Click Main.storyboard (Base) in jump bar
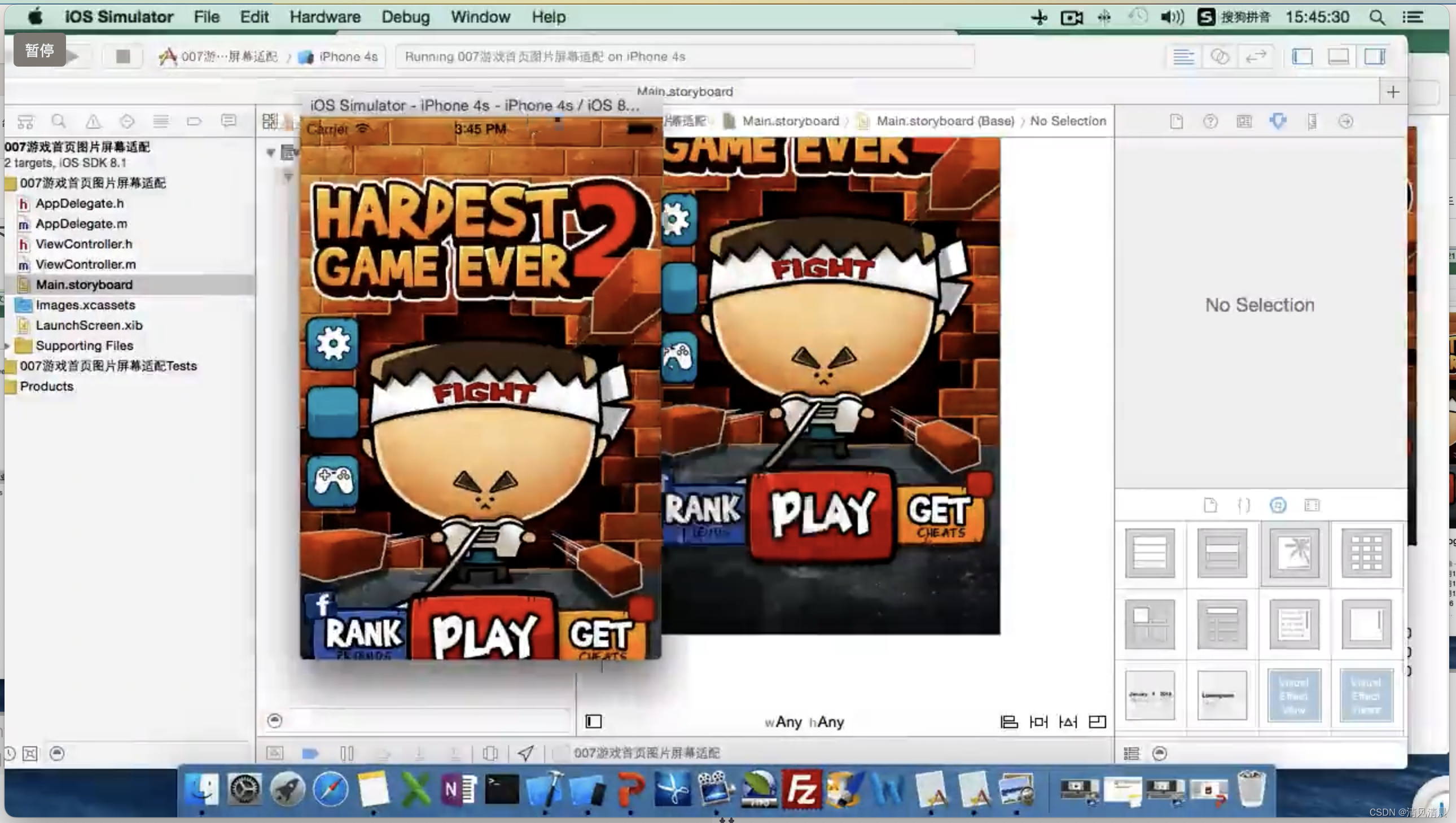 (945, 121)
